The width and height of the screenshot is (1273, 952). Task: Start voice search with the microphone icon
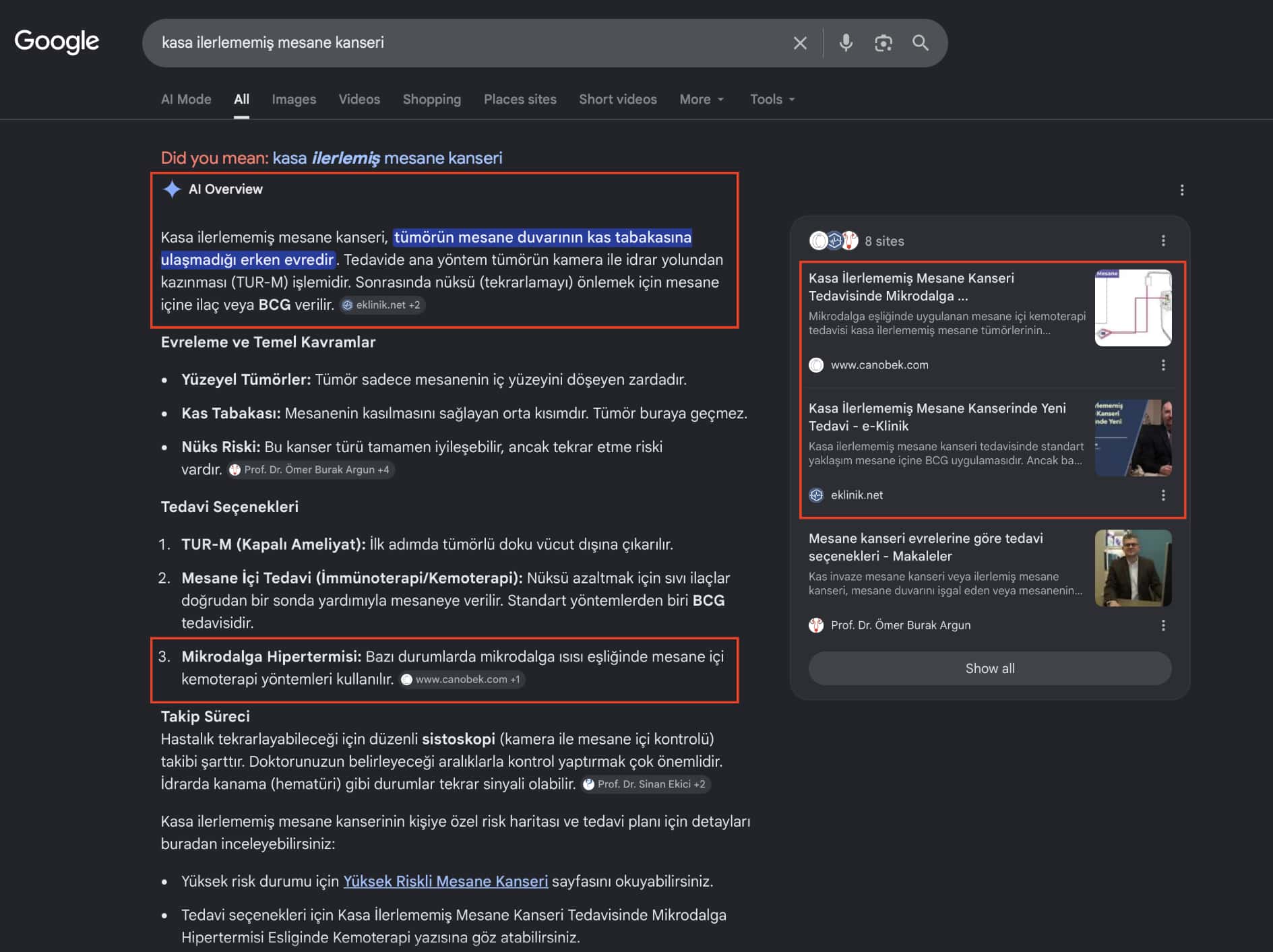point(846,43)
